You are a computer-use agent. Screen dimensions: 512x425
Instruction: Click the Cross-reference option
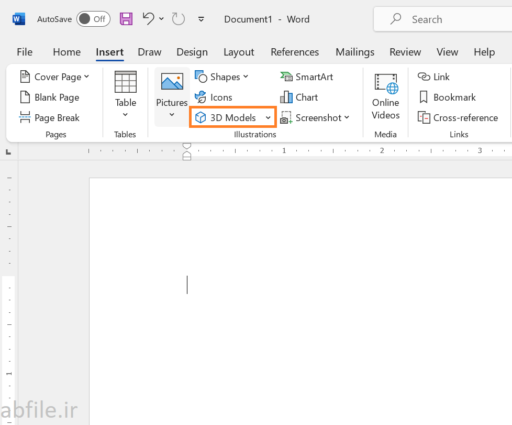click(x=458, y=118)
